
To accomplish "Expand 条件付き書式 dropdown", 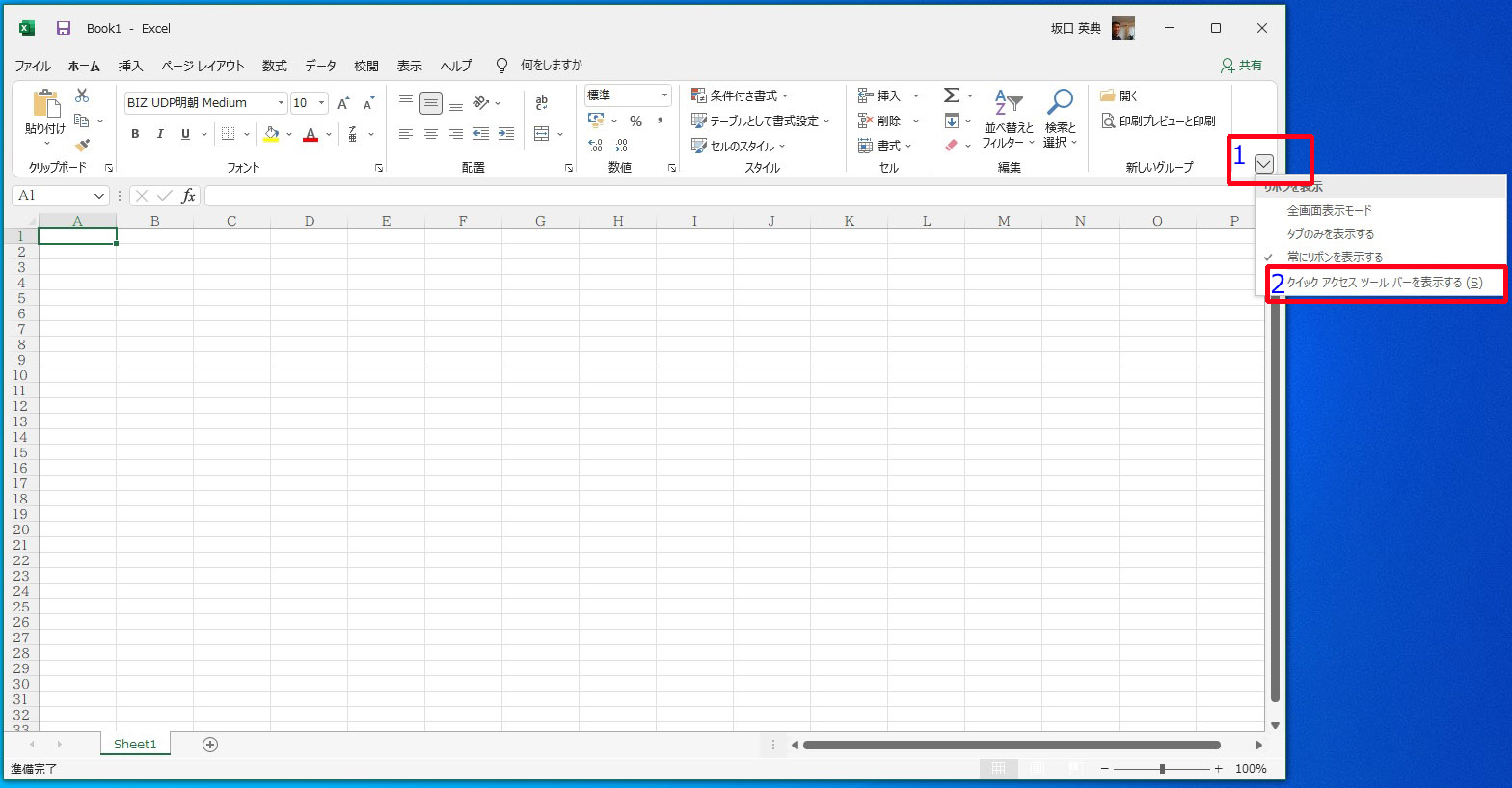I will point(785,95).
